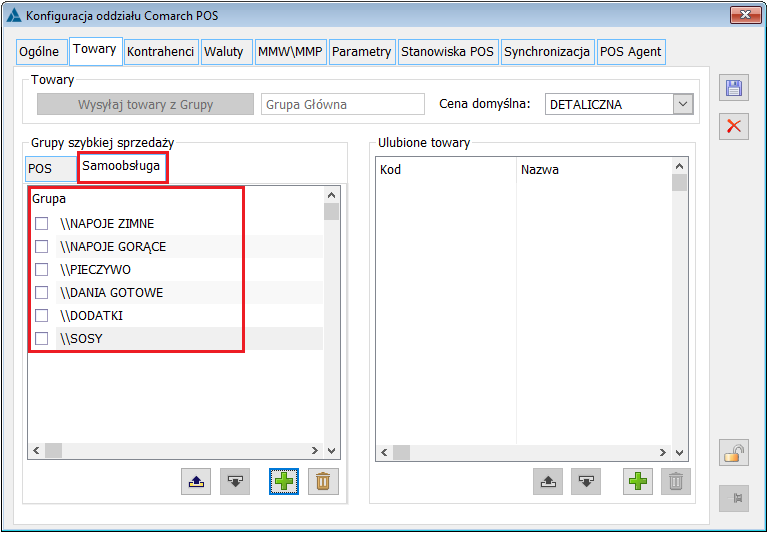
Task: Check the \\NAPOJE GORĄCE group checkbox
Action: click(x=42, y=246)
